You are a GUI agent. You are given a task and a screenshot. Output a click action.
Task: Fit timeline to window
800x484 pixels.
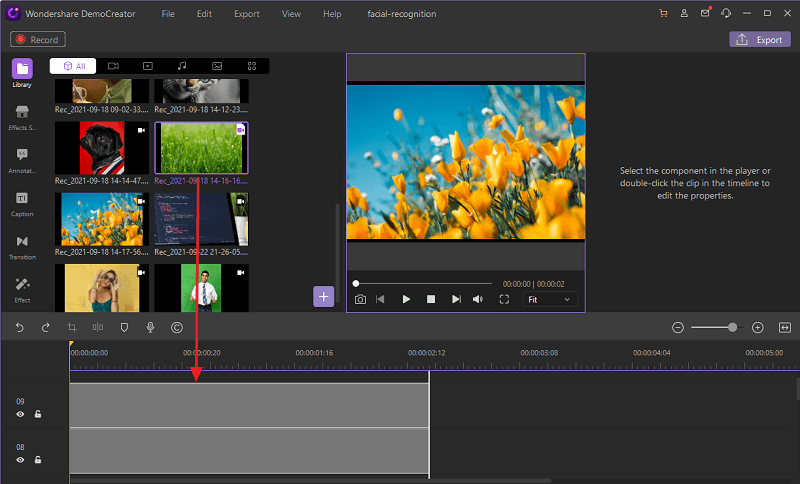coord(785,327)
